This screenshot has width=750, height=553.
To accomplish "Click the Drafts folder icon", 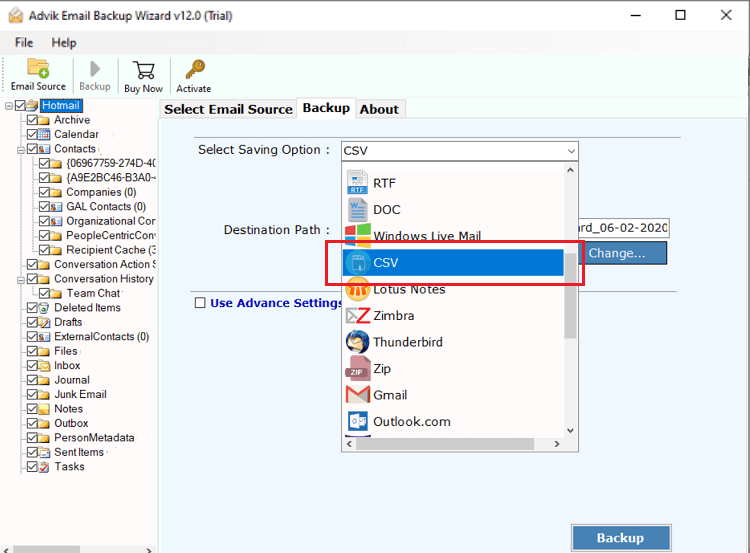I will tap(44, 322).
